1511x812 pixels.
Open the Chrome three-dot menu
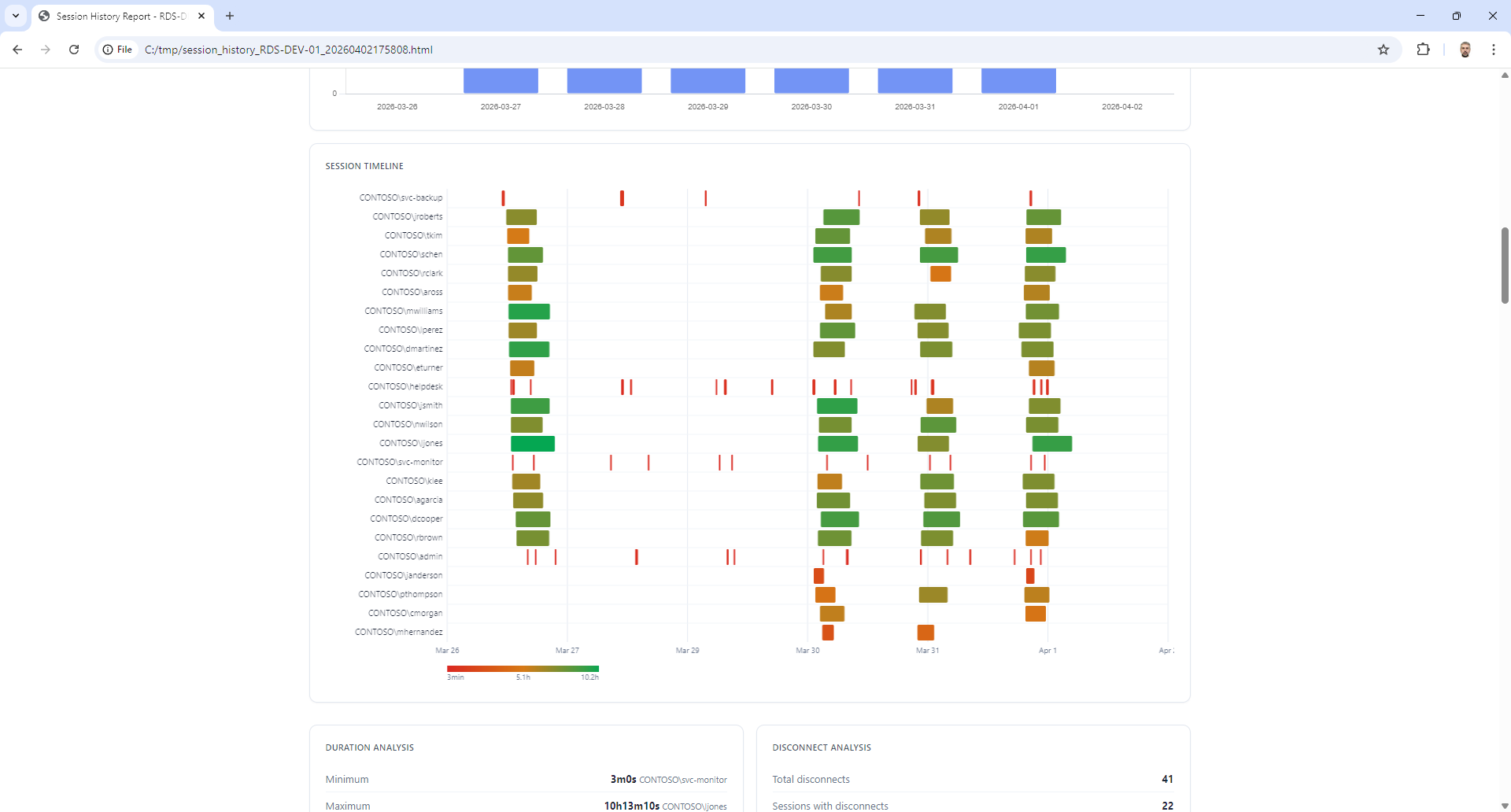coord(1493,50)
